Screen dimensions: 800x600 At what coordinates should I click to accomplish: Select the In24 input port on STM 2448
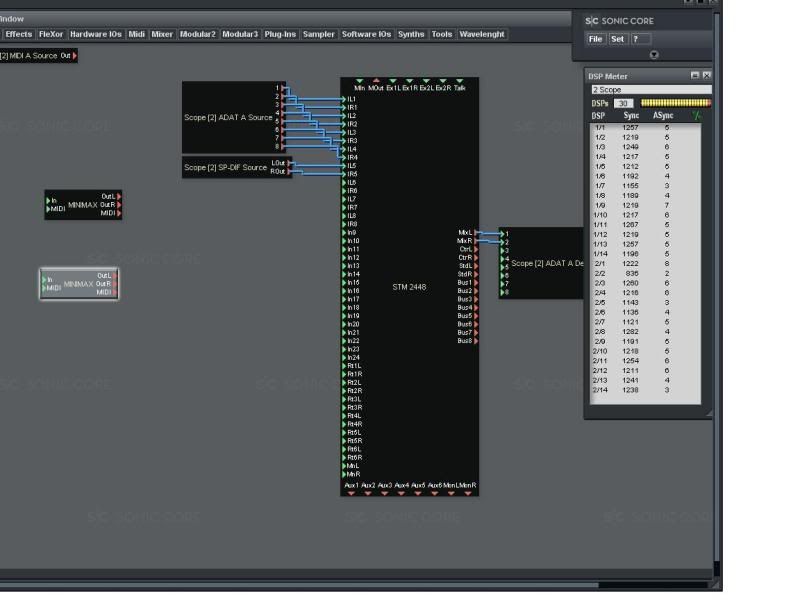pyautogui.click(x=344, y=358)
